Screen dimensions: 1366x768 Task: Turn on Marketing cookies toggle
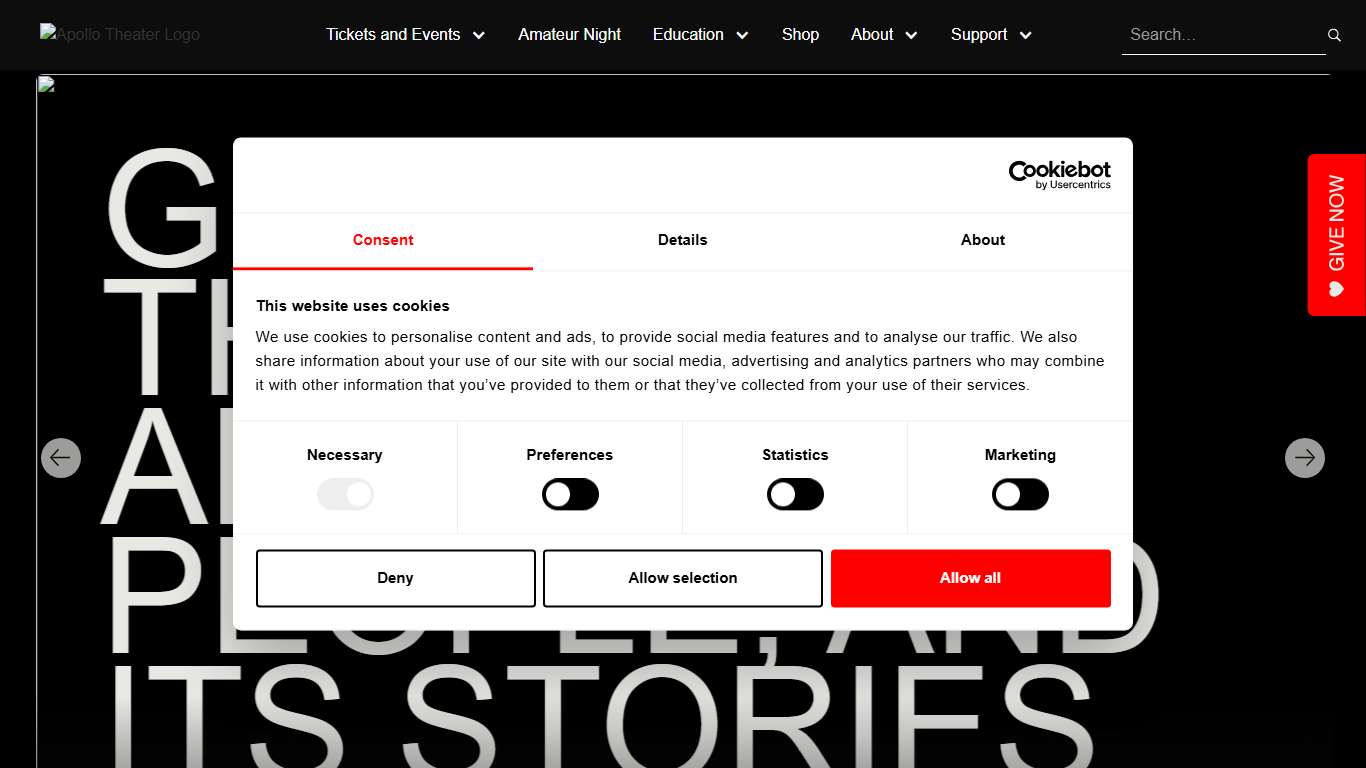pos(1020,494)
